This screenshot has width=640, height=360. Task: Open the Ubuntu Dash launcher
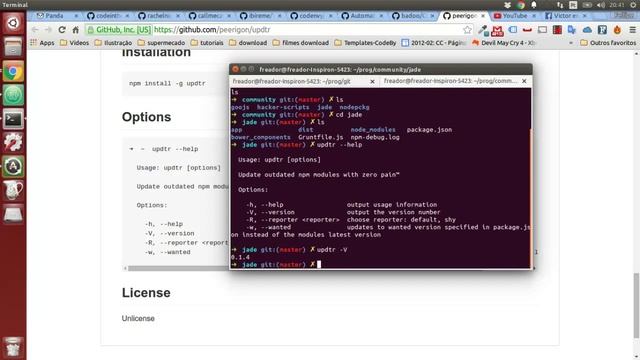point(13,23)
